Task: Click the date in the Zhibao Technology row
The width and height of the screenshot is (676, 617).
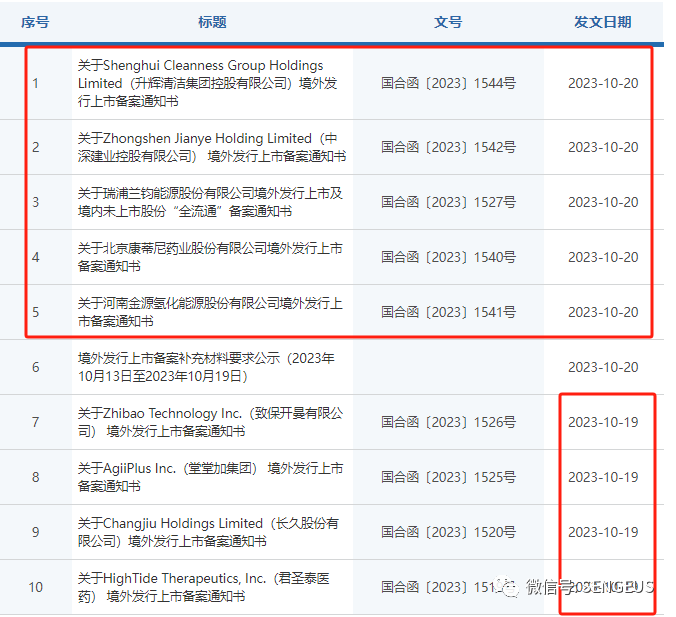Action: point(603,422)
